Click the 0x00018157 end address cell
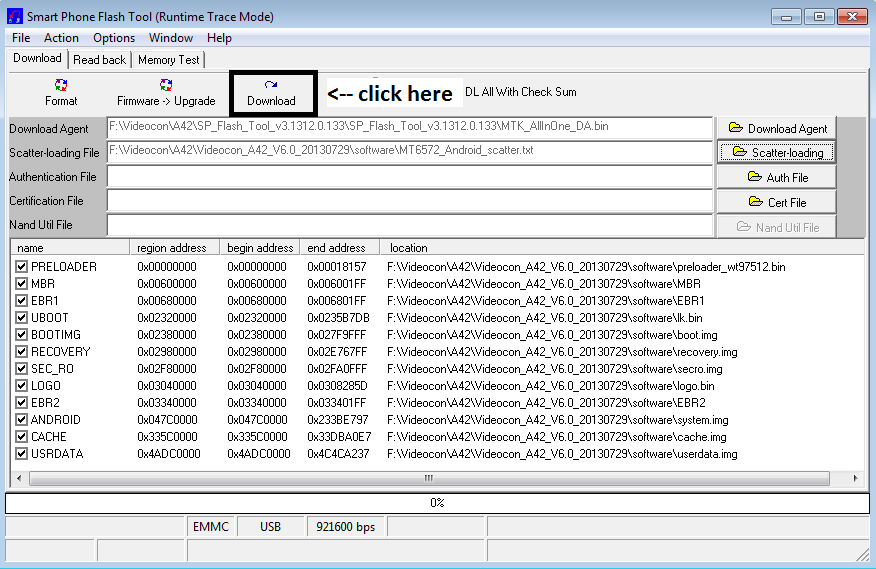Screen dimensions: 876x569 tap(337, 267)
